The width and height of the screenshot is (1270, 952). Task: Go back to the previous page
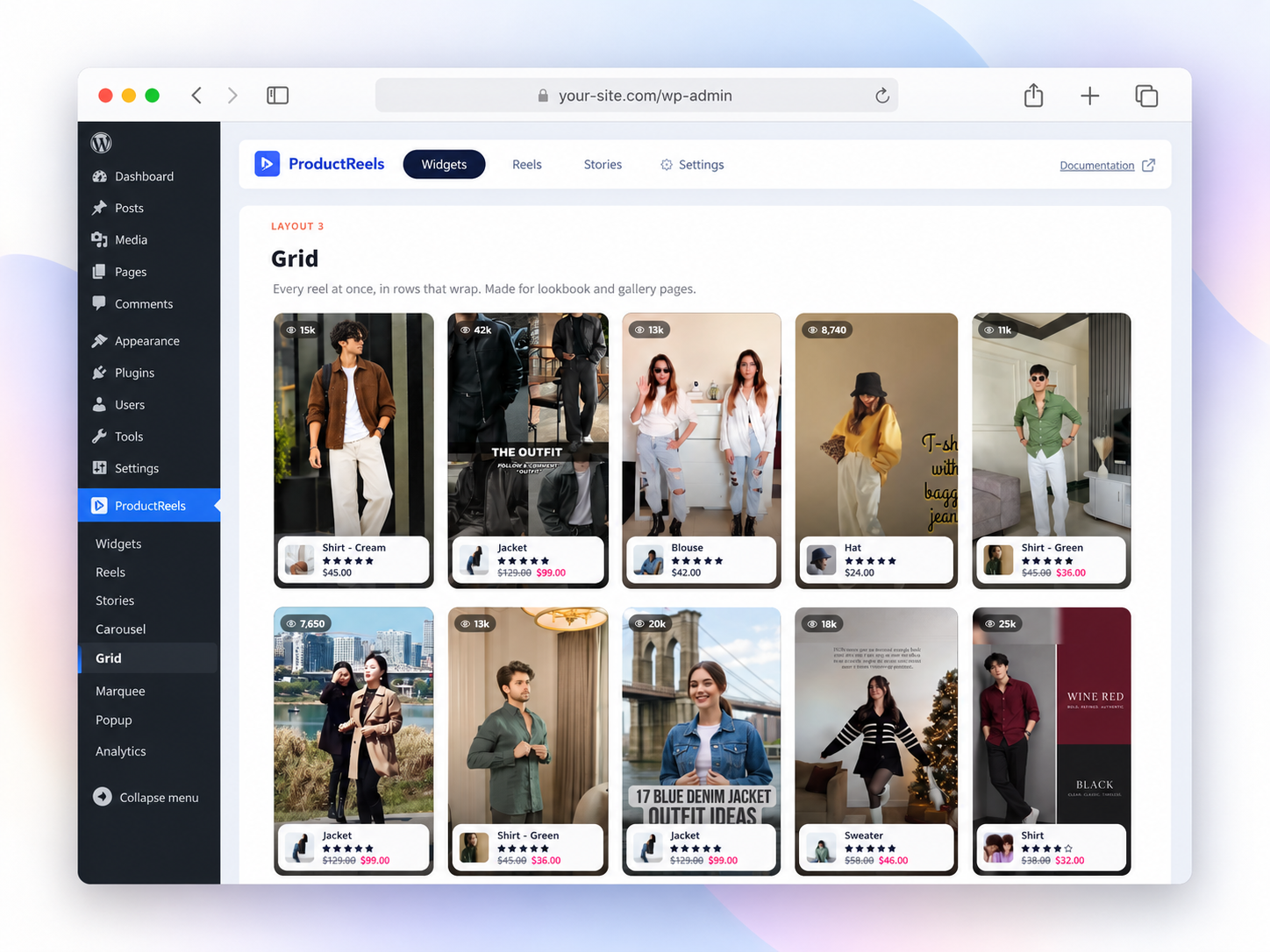[196, 95]
